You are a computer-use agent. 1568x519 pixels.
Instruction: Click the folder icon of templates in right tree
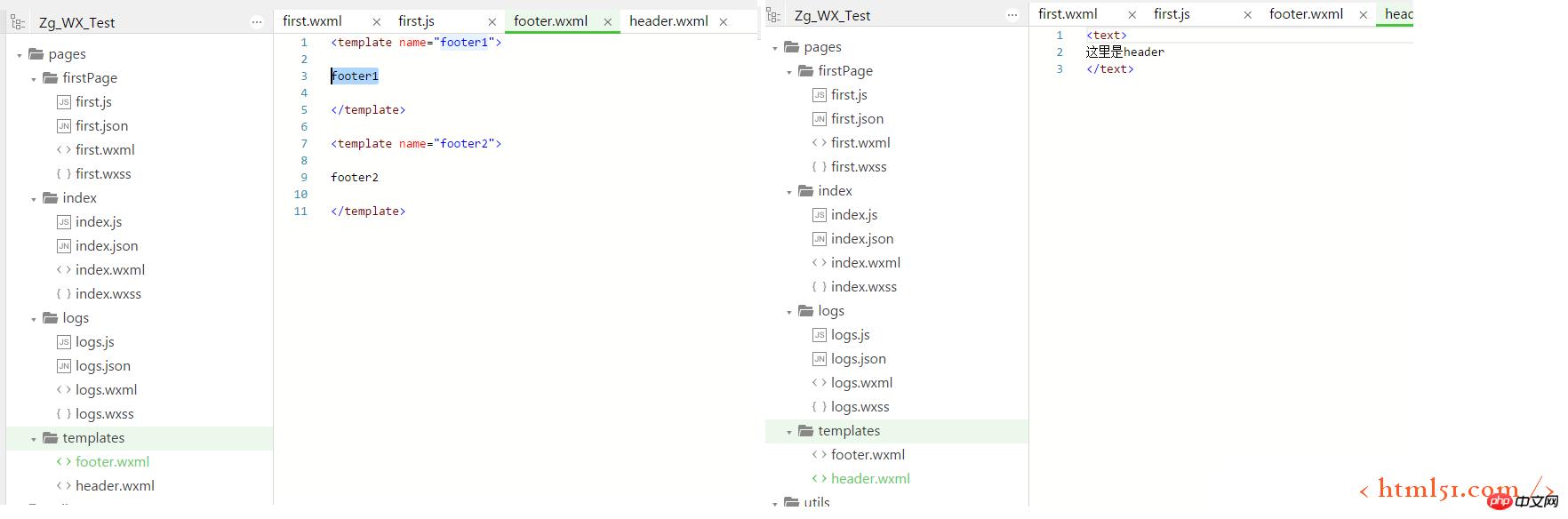click(805, 431)
